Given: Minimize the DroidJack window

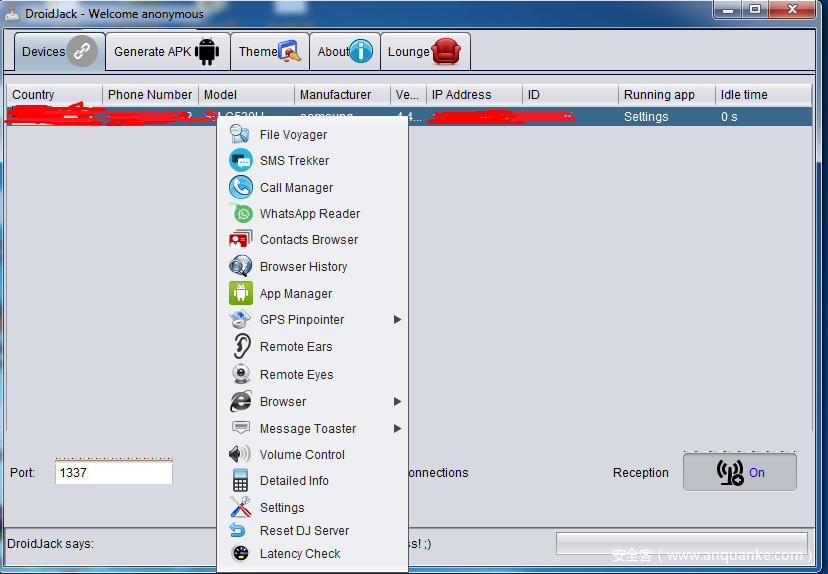Looking at the screenshot, I should coord(728,10).
